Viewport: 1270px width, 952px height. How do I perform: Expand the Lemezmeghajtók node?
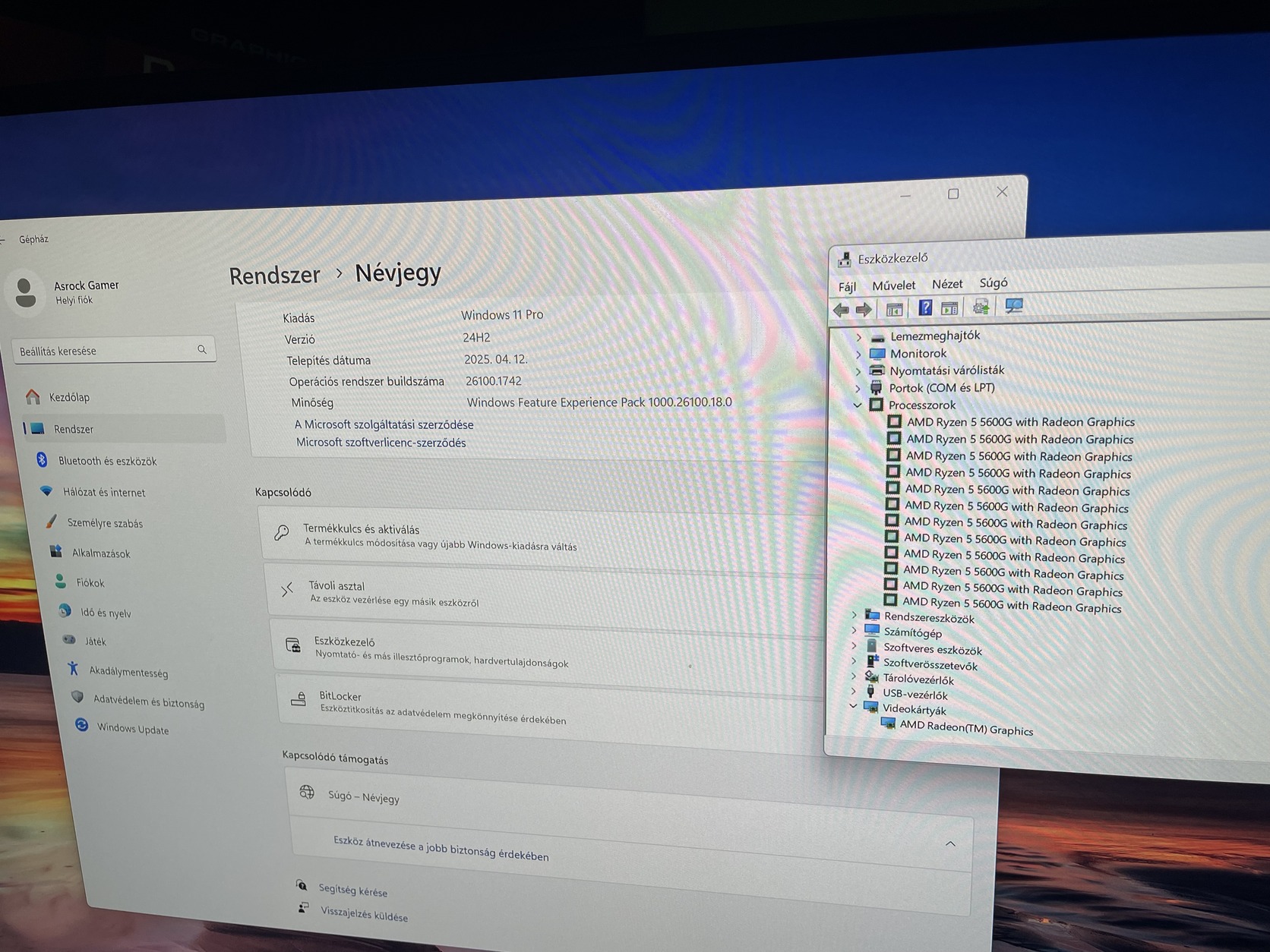(859, 337)
